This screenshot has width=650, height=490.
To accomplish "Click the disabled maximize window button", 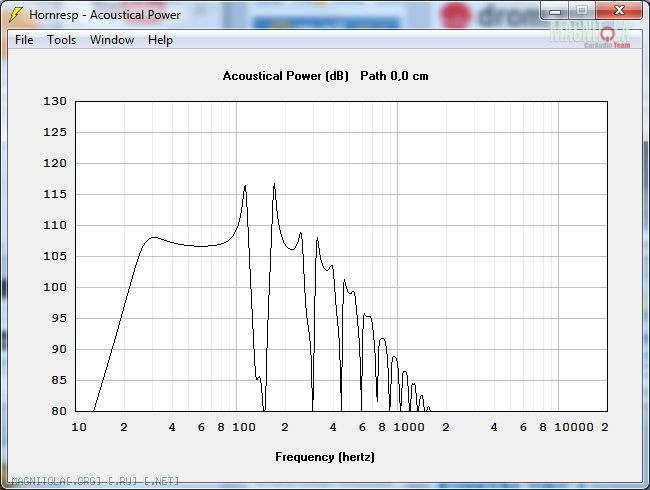I will coord(582,10).
